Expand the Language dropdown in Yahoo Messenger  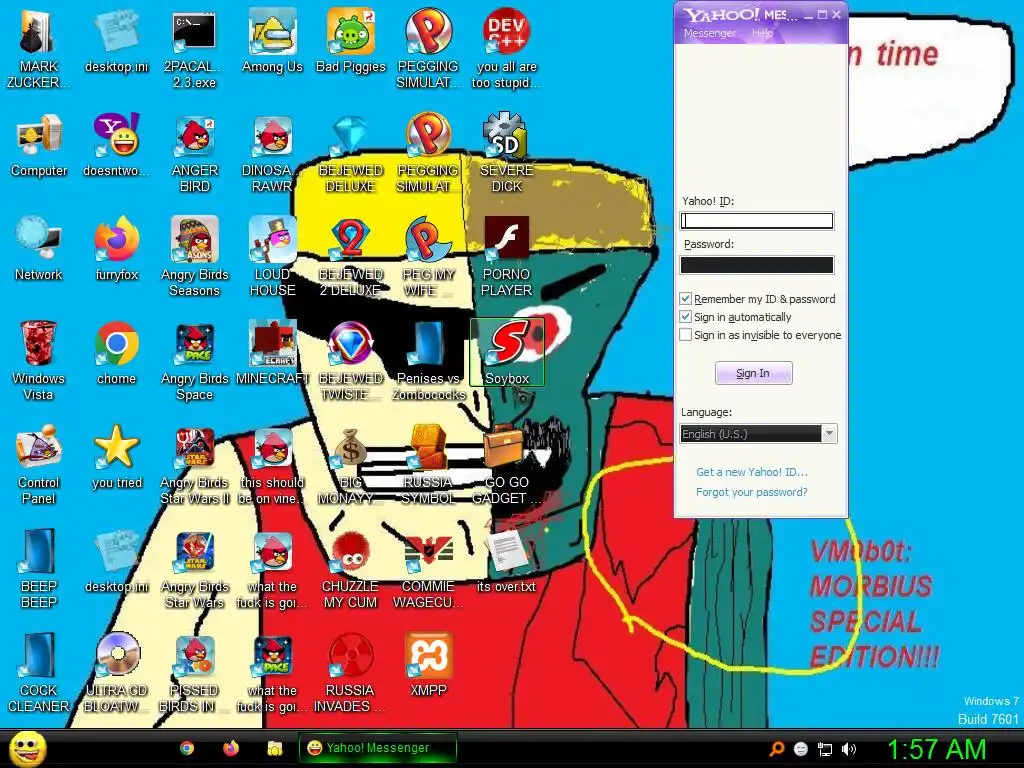829,434
